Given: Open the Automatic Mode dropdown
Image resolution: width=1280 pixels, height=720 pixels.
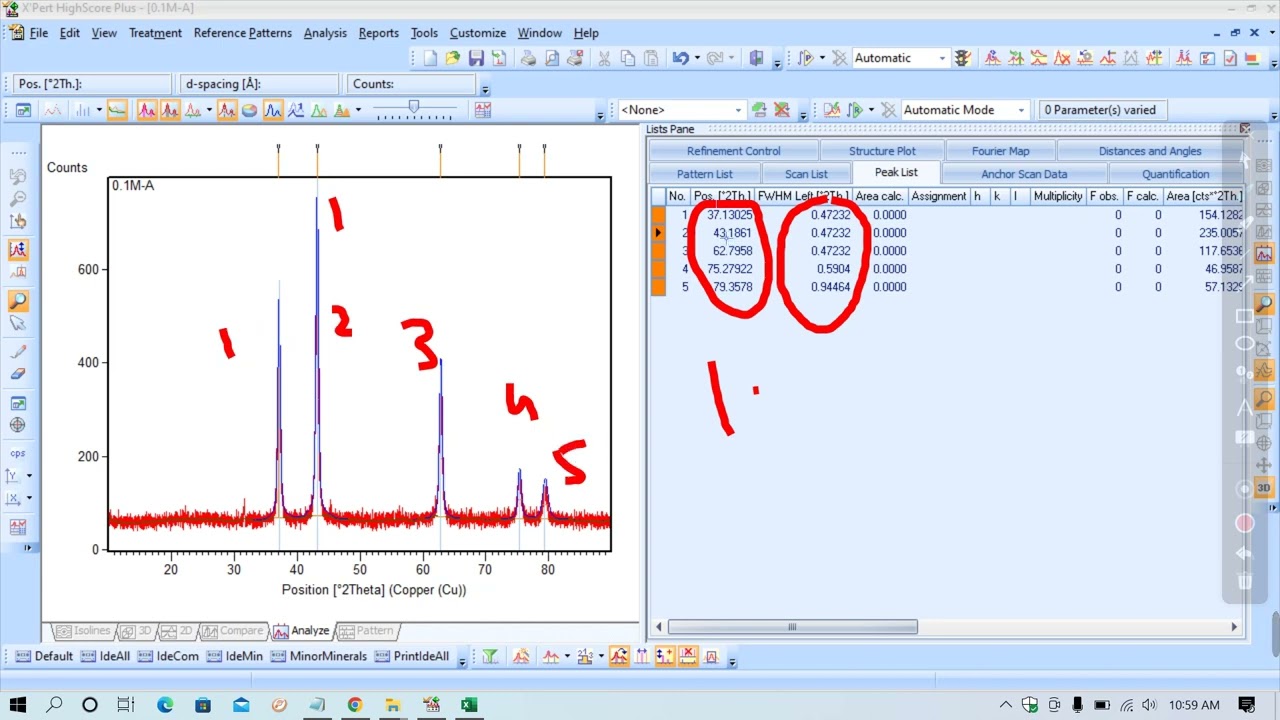Looking at the screenshot, I should [x=1021, y=110].
